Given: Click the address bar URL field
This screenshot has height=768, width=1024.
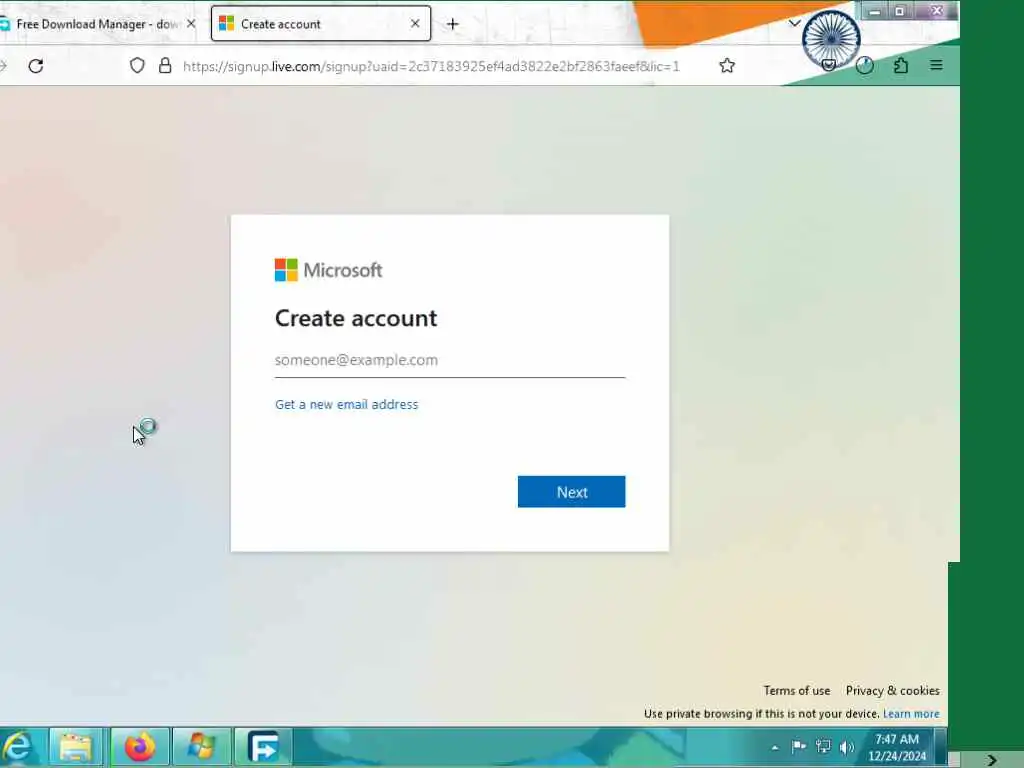Looking at the screenshot, I should 431,66.
